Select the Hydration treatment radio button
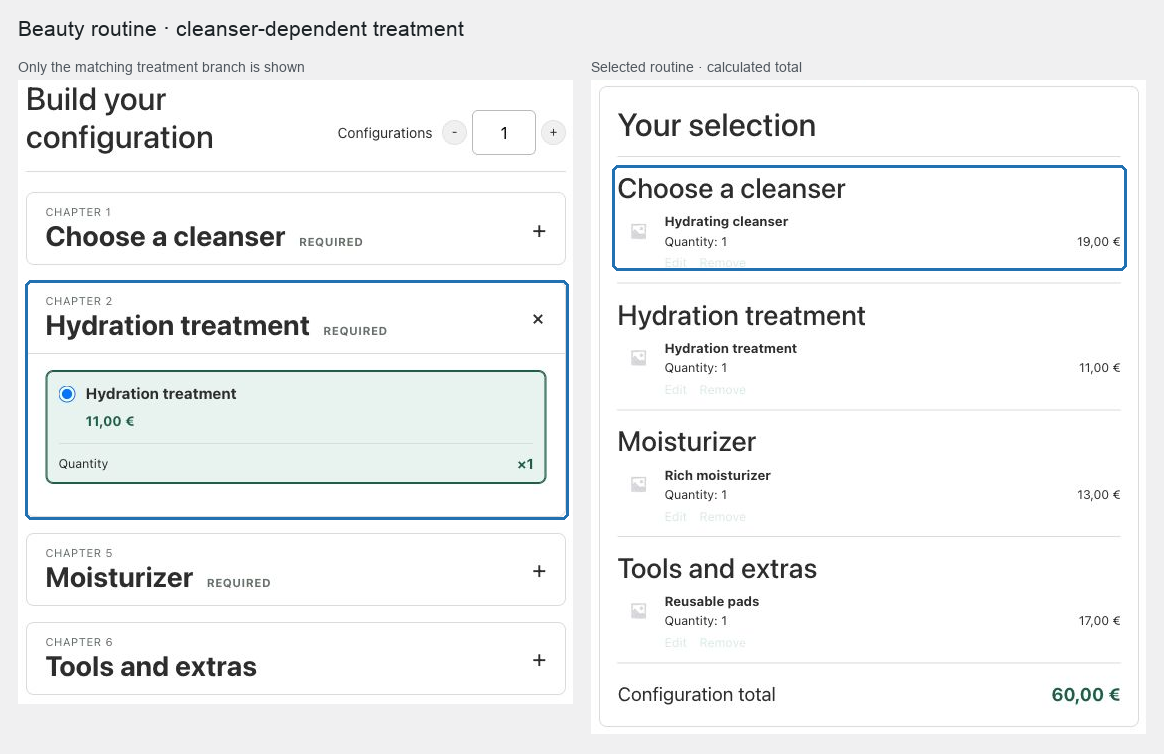 (x=67, y=394)
